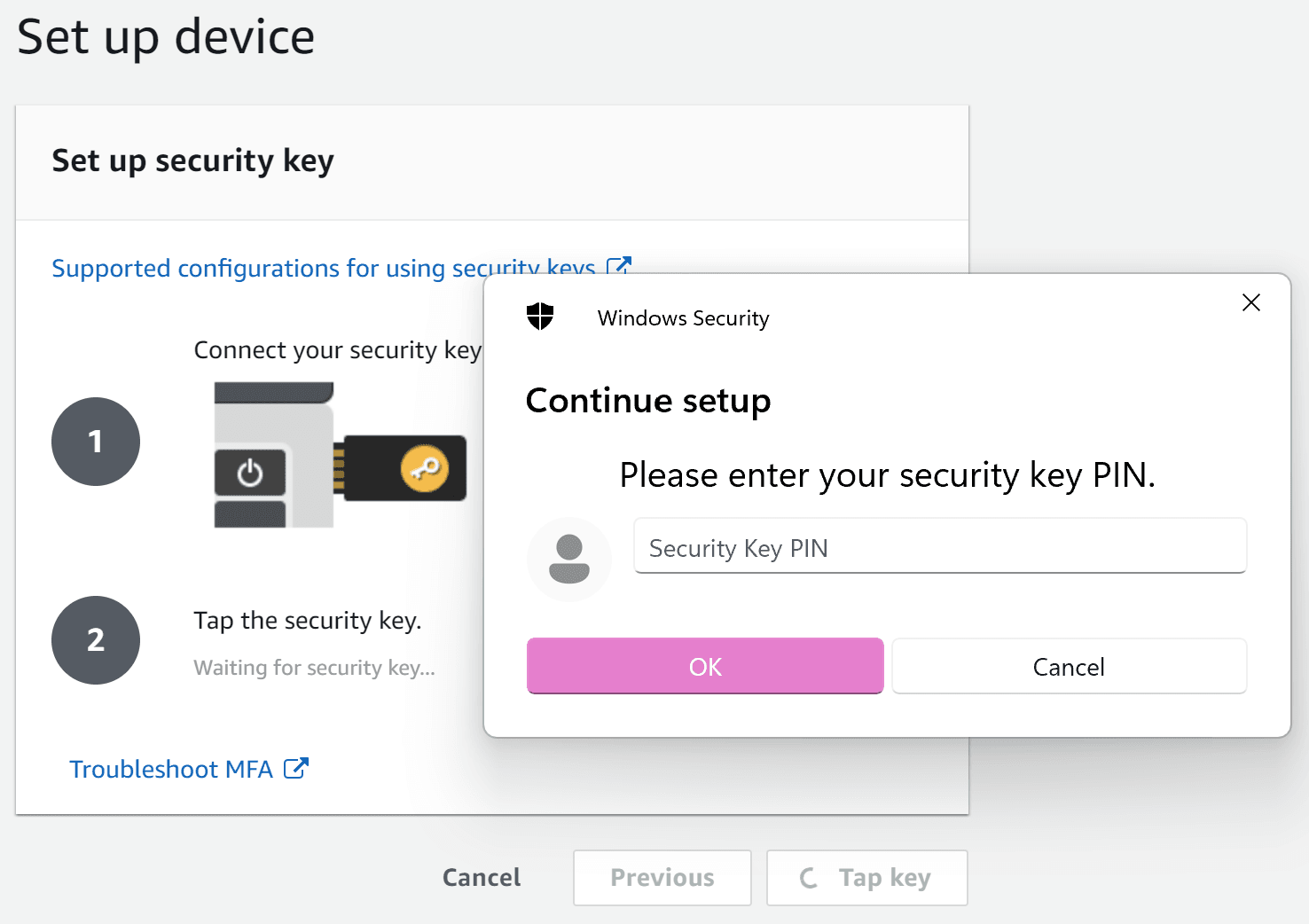The width and height of the screenshot is (1309, 924).
Task: Close the Windows Security dialog
Action: [1251, 302]
